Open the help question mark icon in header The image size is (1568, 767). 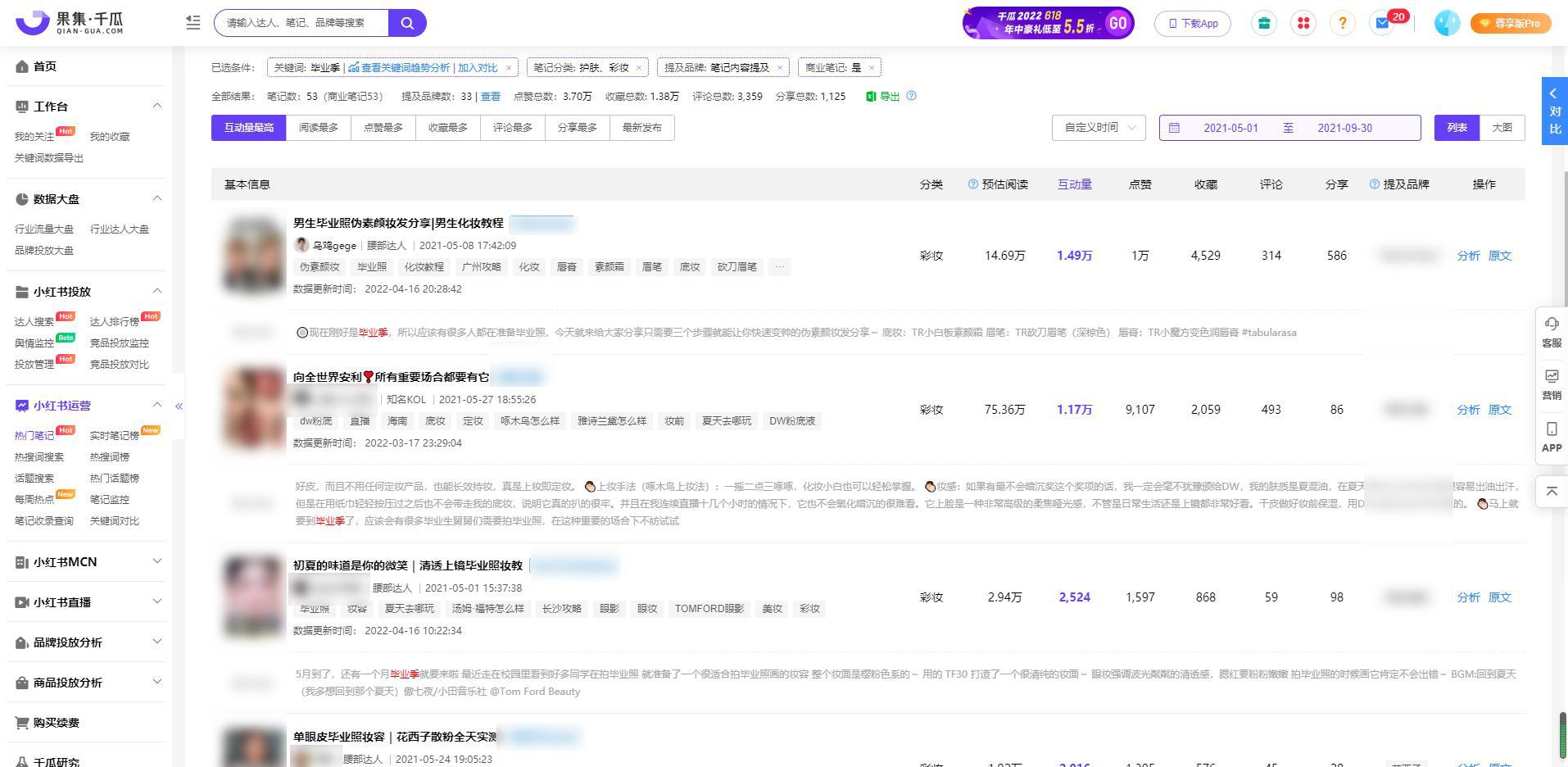[1343, 23]
